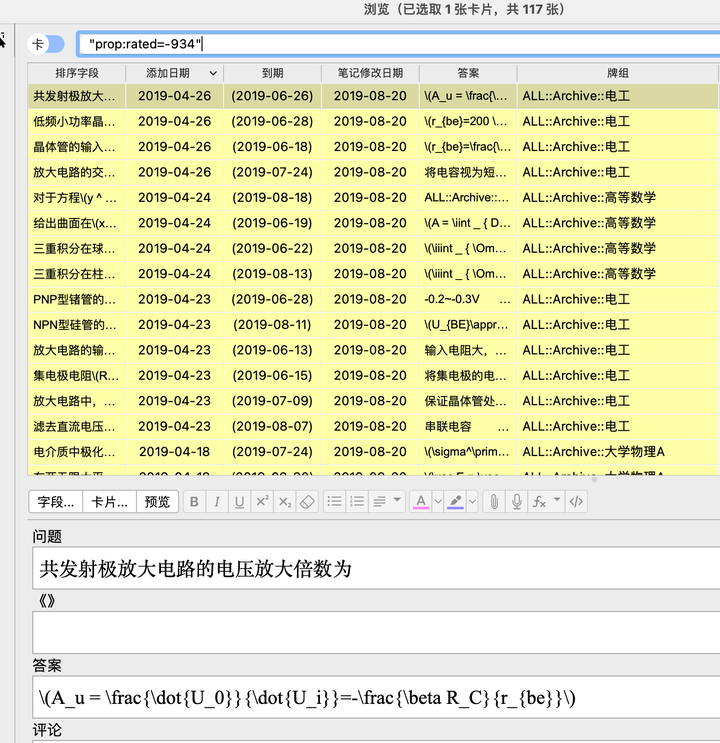The image size is (720, 743).
Task: Sort by 答案 column header
Action: pos(468,73)
